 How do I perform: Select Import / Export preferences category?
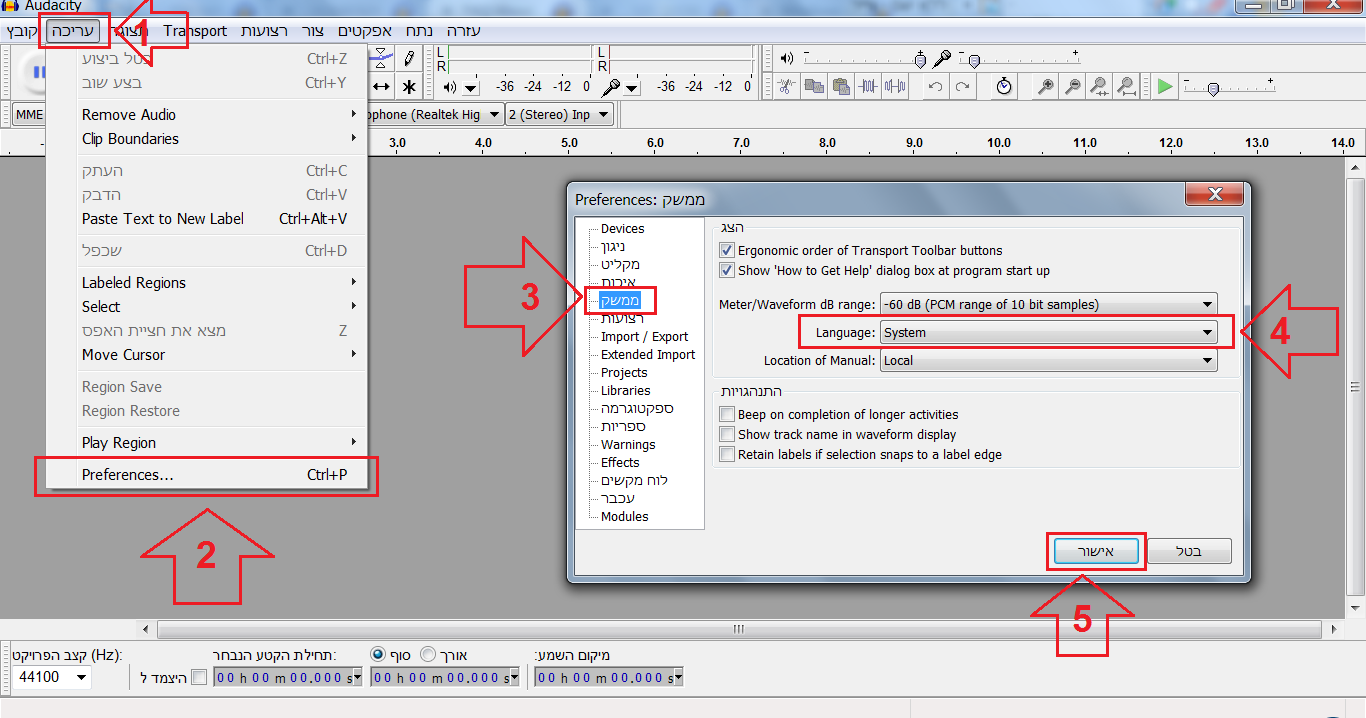(x=645, y=337)
